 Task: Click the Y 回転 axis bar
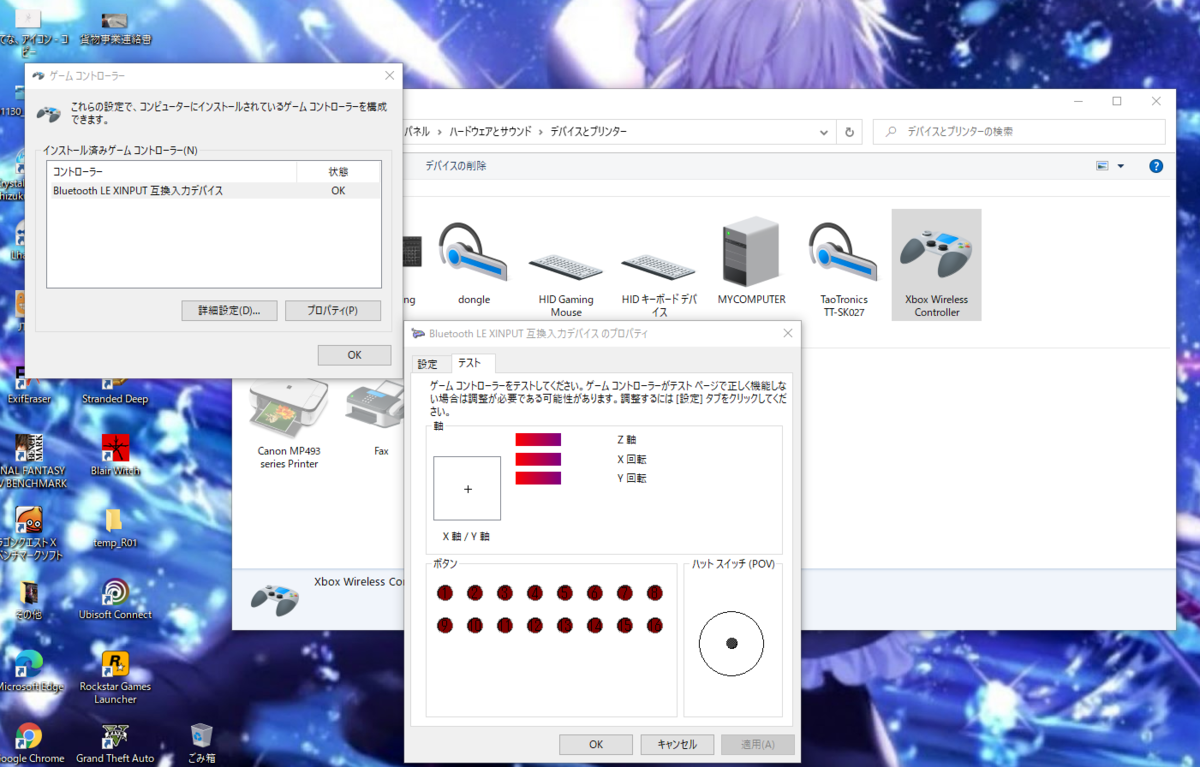pos(538,478)
